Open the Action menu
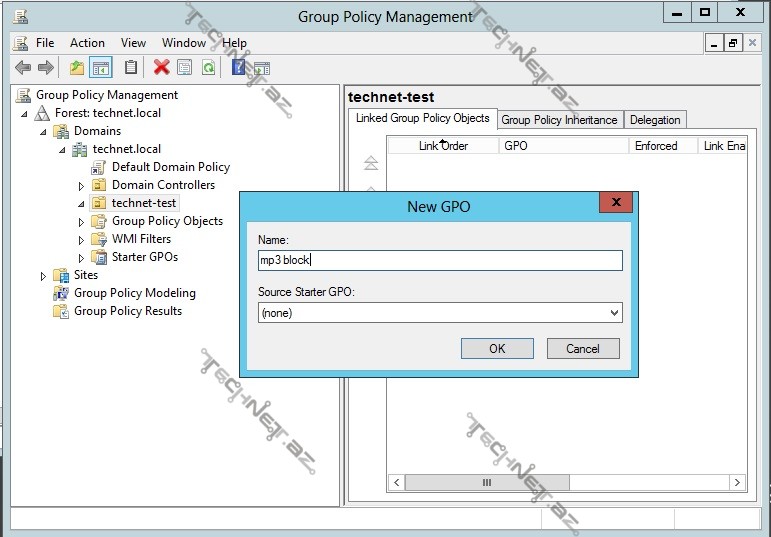The height and width of the screenshot is (537, 771). (87, 43)
